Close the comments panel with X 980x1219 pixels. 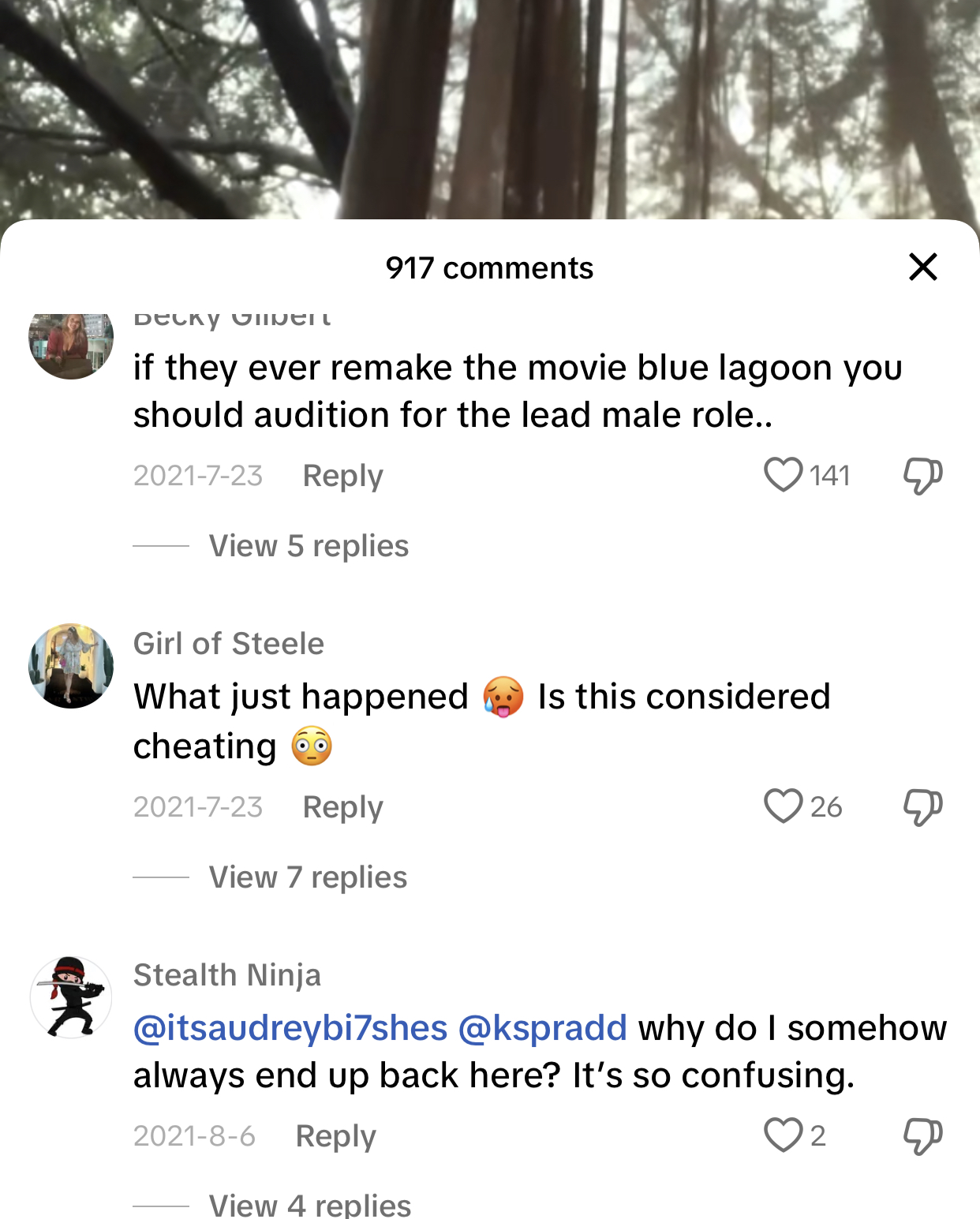[922, 267]
